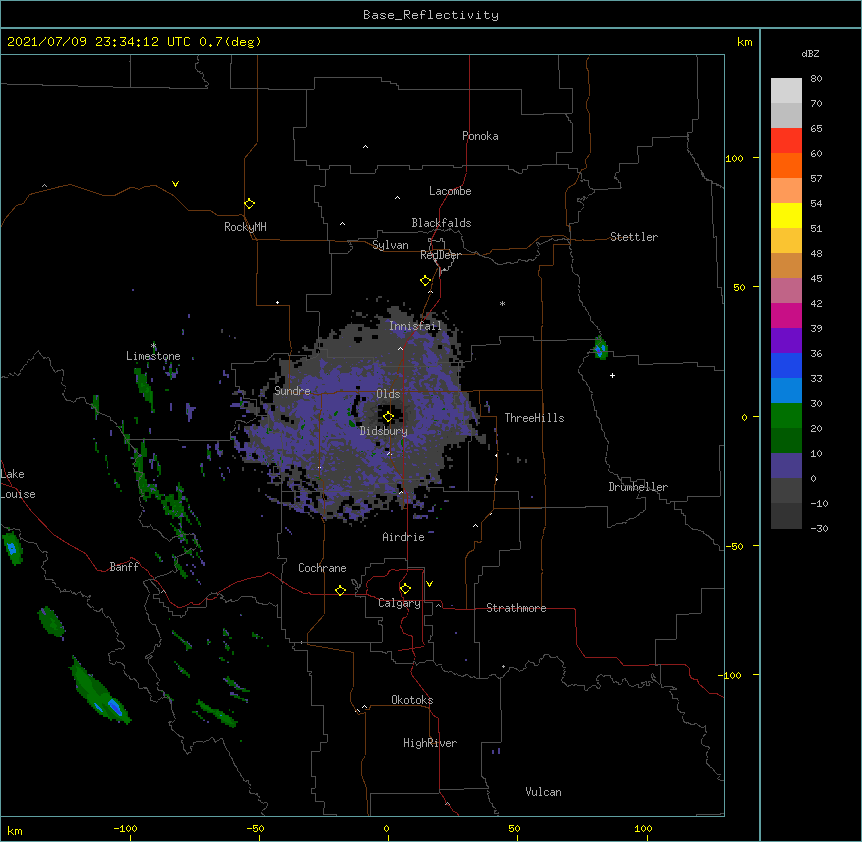The height and width of the screenshot is (842, 862).
Task: Click the yellow V marker east of Calgary
Action: coord(429,584)
